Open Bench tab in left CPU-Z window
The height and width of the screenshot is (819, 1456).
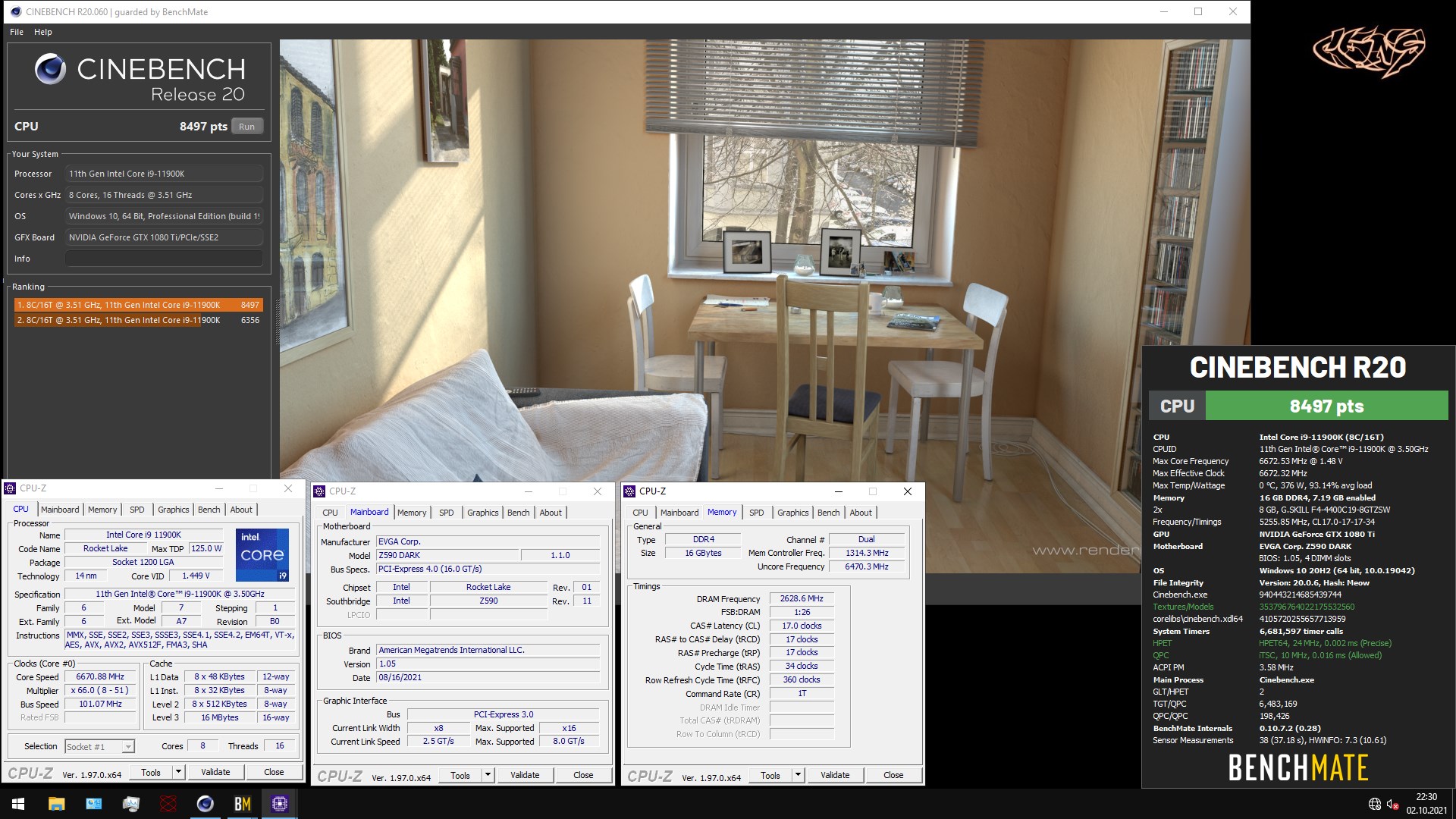[209, 510]
